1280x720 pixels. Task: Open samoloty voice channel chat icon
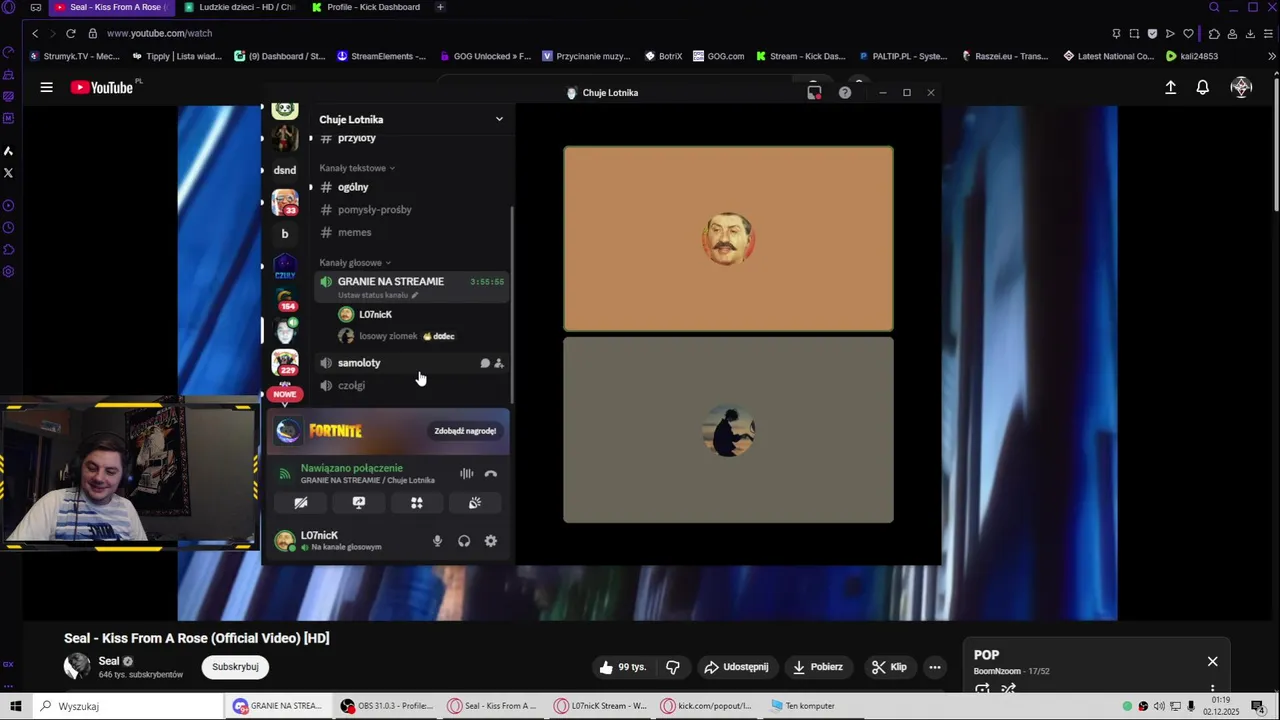[485, 363]
